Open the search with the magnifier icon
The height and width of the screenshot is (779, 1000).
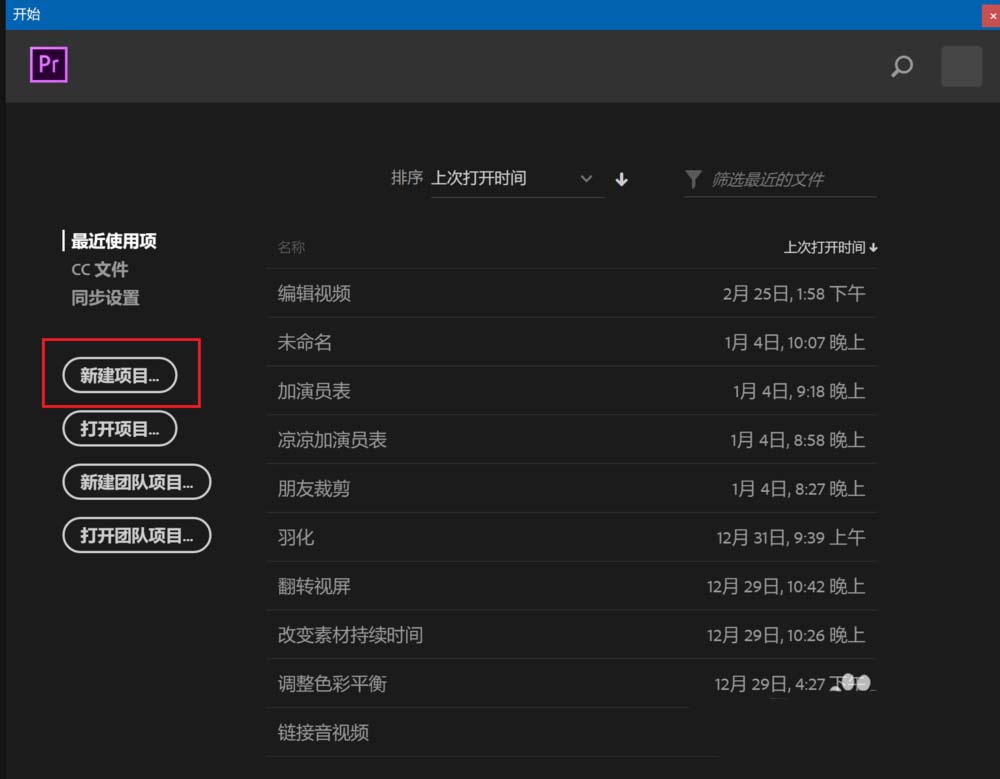pyautogui.click(x=901, y=67)
